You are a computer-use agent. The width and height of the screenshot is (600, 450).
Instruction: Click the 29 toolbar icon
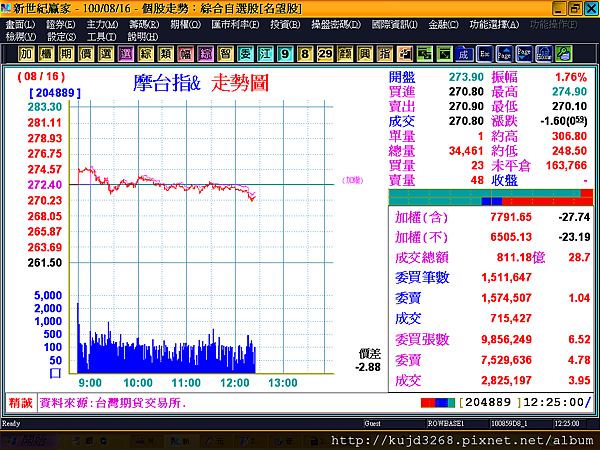point(325,54)
